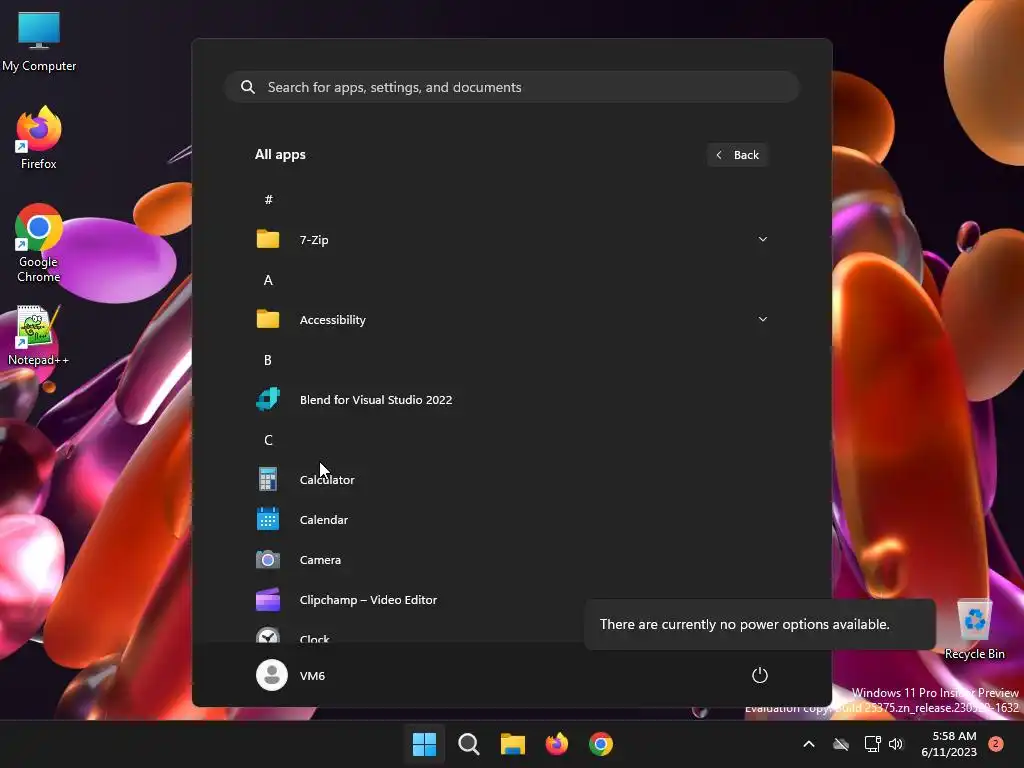
Task: Select Notepad++ desktop shortcut
Action: 39,336
